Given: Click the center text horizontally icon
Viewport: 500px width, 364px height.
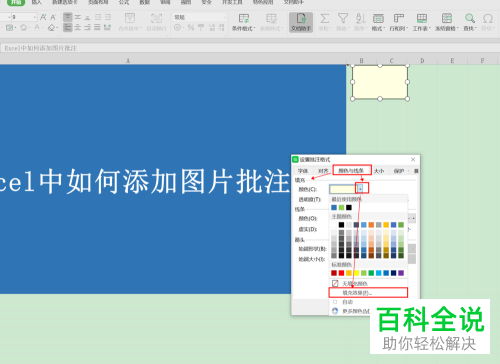Looking at the screenshot, I should pyautogui.click(x=78, y=27).
